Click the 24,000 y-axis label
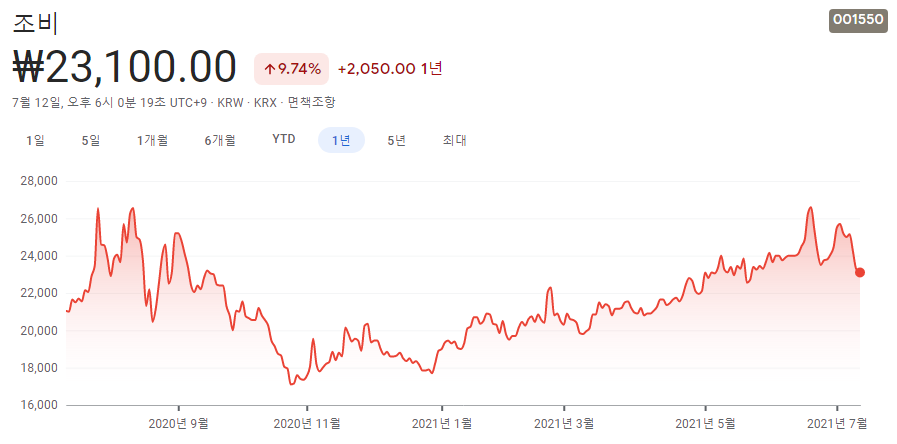The height and width of the screenshot is (444, 897). [39, 256]
